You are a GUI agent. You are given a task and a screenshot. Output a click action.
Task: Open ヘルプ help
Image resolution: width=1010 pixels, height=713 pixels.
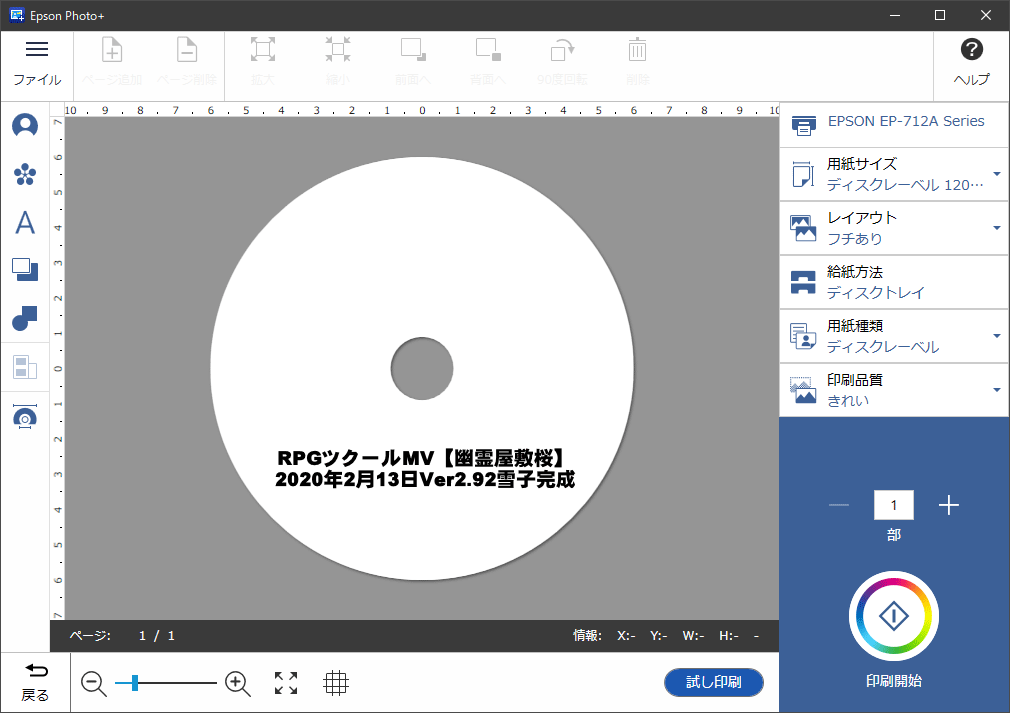(971, 64)
